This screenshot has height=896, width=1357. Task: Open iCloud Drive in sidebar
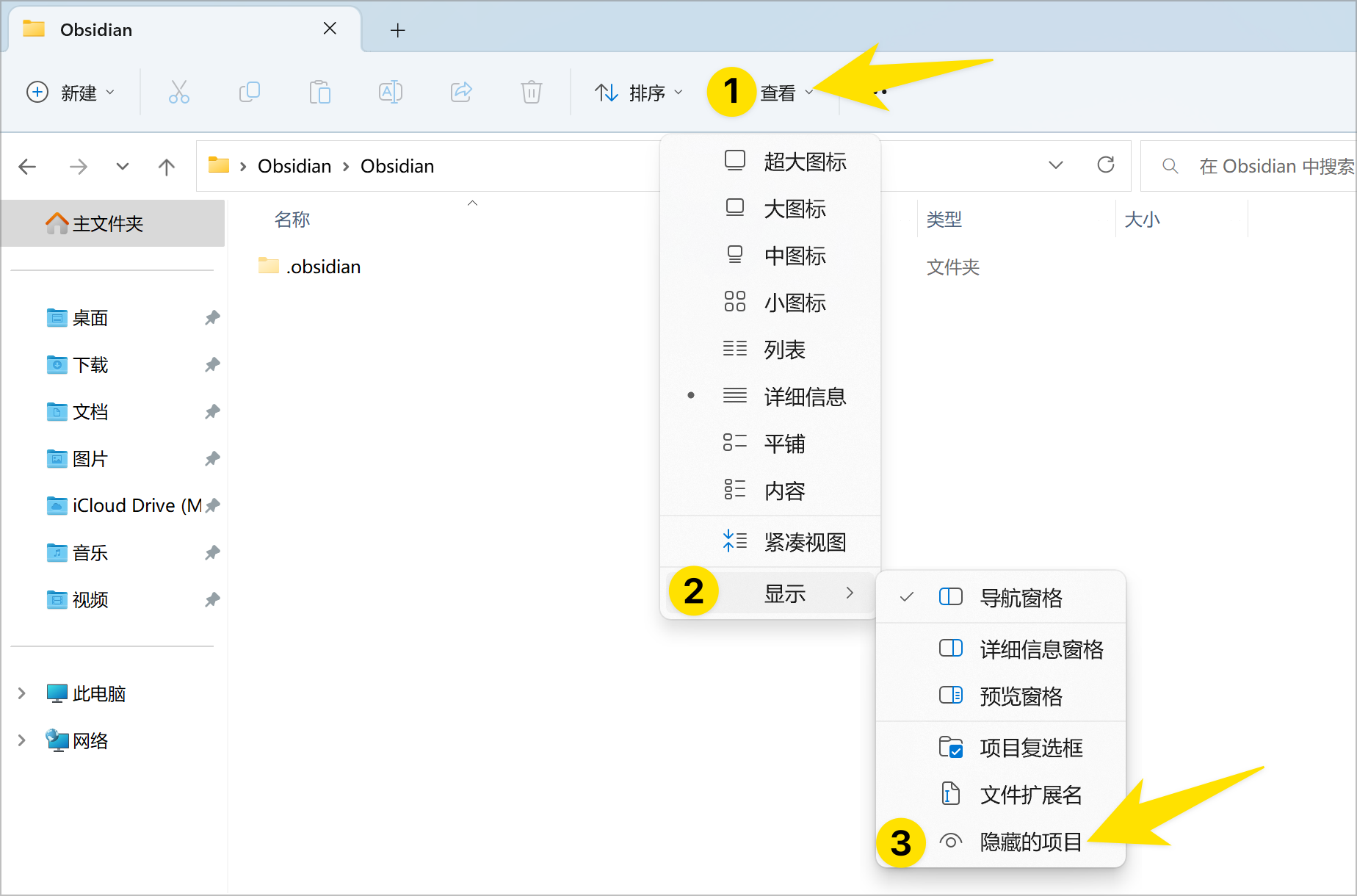coord(123,506)
